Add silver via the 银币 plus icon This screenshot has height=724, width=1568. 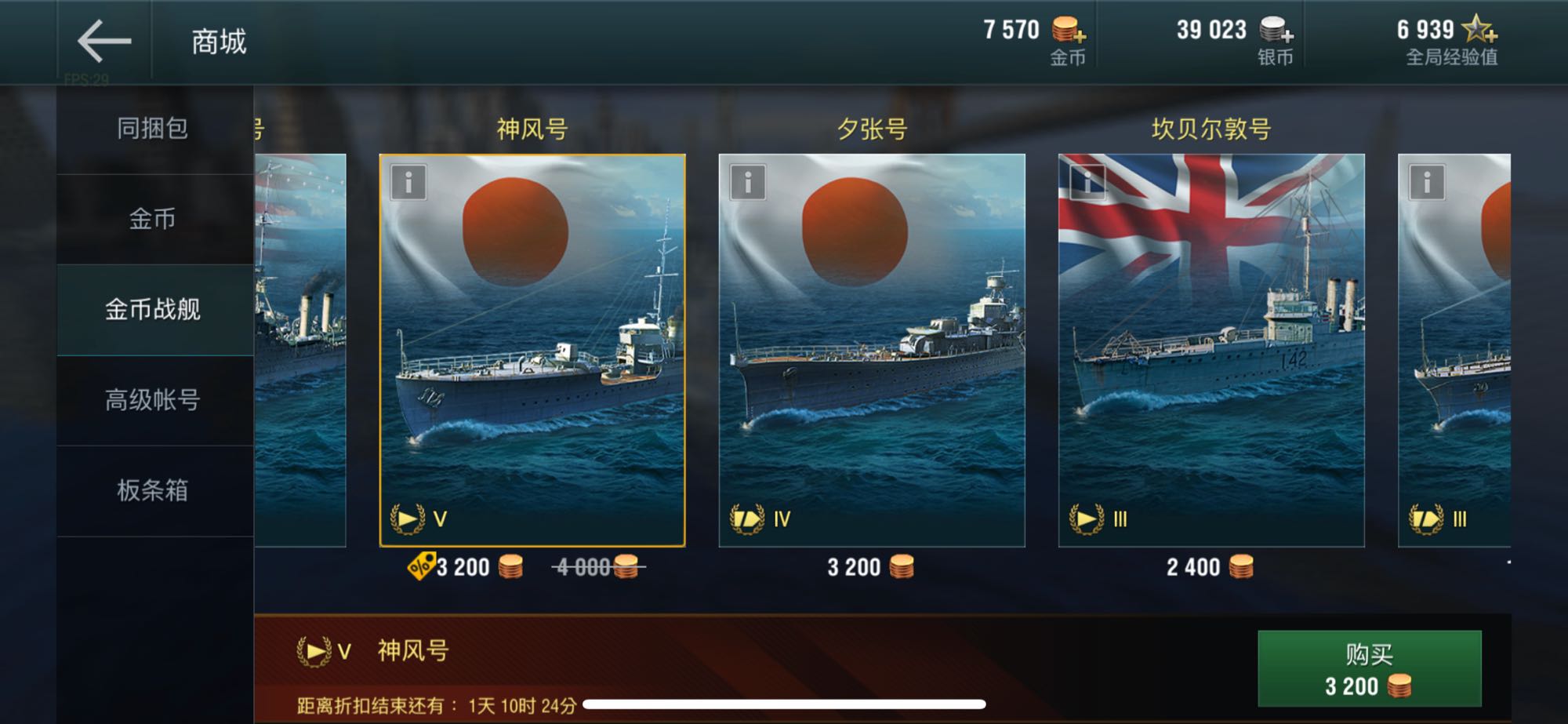click(1276, 31)
